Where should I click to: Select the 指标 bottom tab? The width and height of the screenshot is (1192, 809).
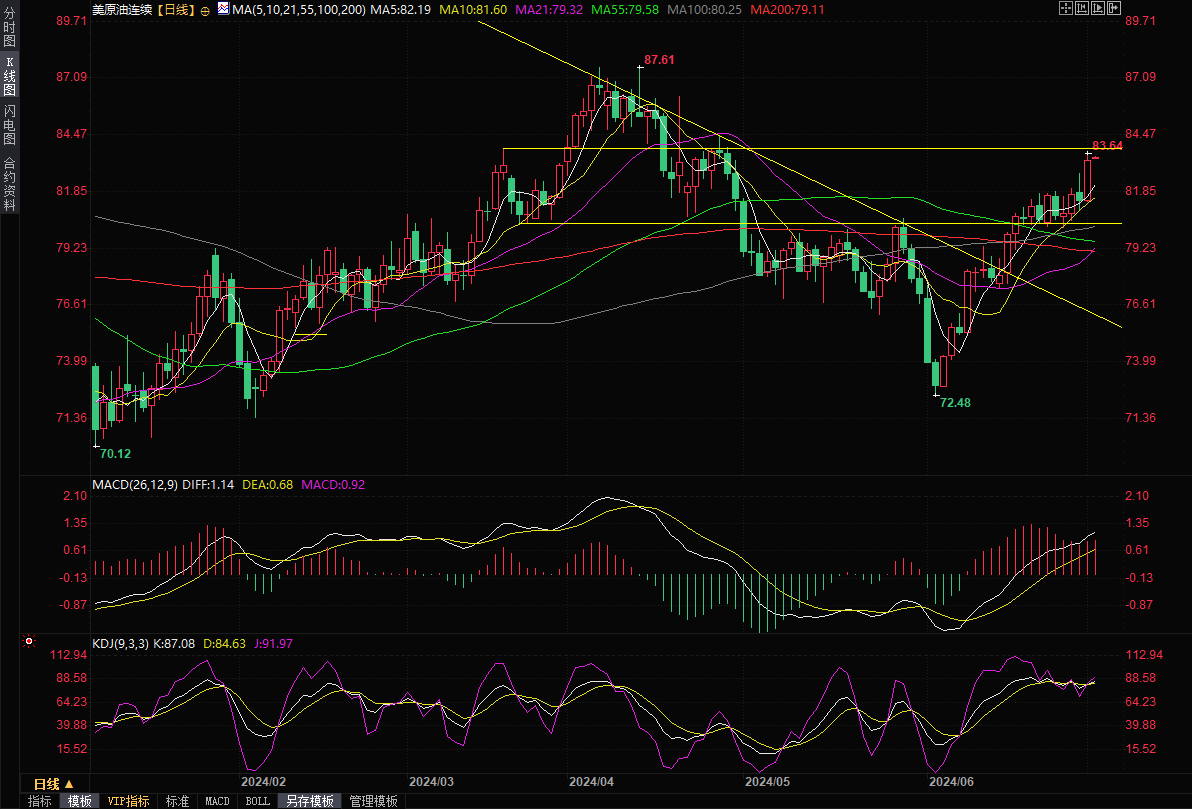(x=40, y=801)
